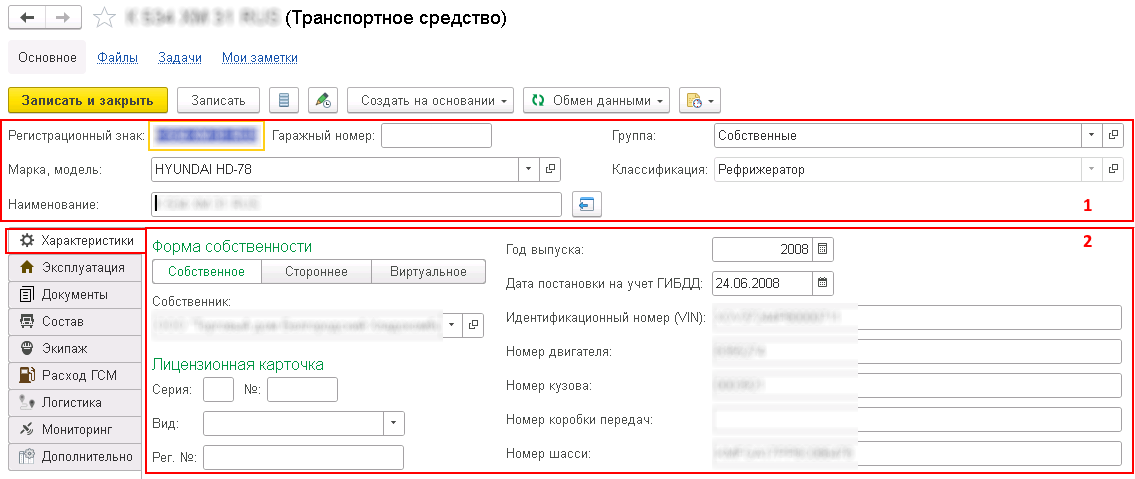Click the Записать и закрыть button
1135x479 pixels.
[88, 101]
